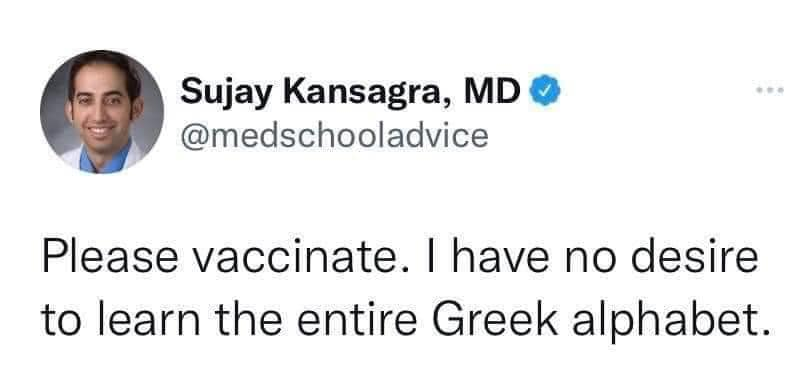Click the word 'have' in the tweet
This screenshot has width=808, height=381.
tap(500, 258)
